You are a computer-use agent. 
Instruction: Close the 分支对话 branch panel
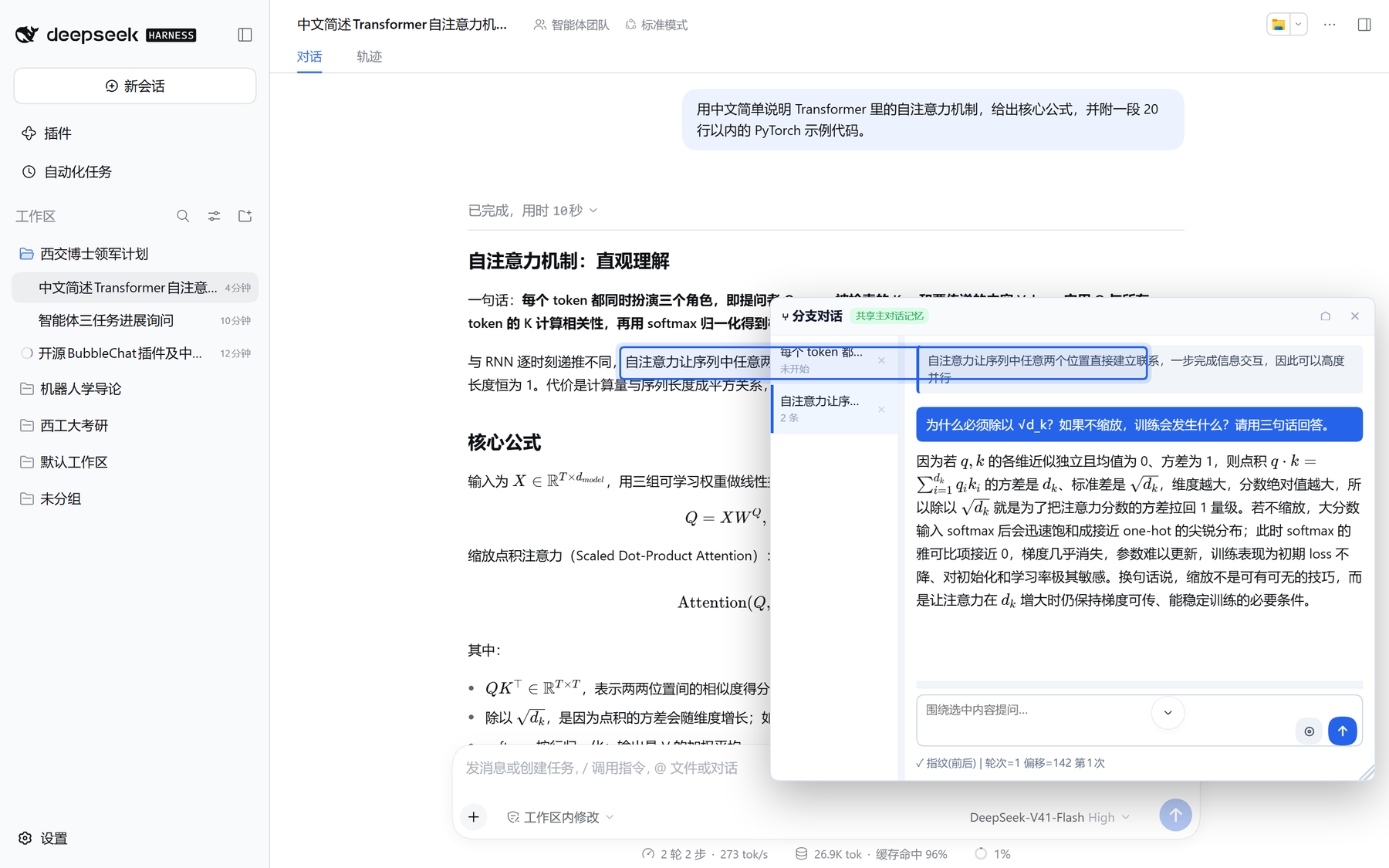point(1355,316)
